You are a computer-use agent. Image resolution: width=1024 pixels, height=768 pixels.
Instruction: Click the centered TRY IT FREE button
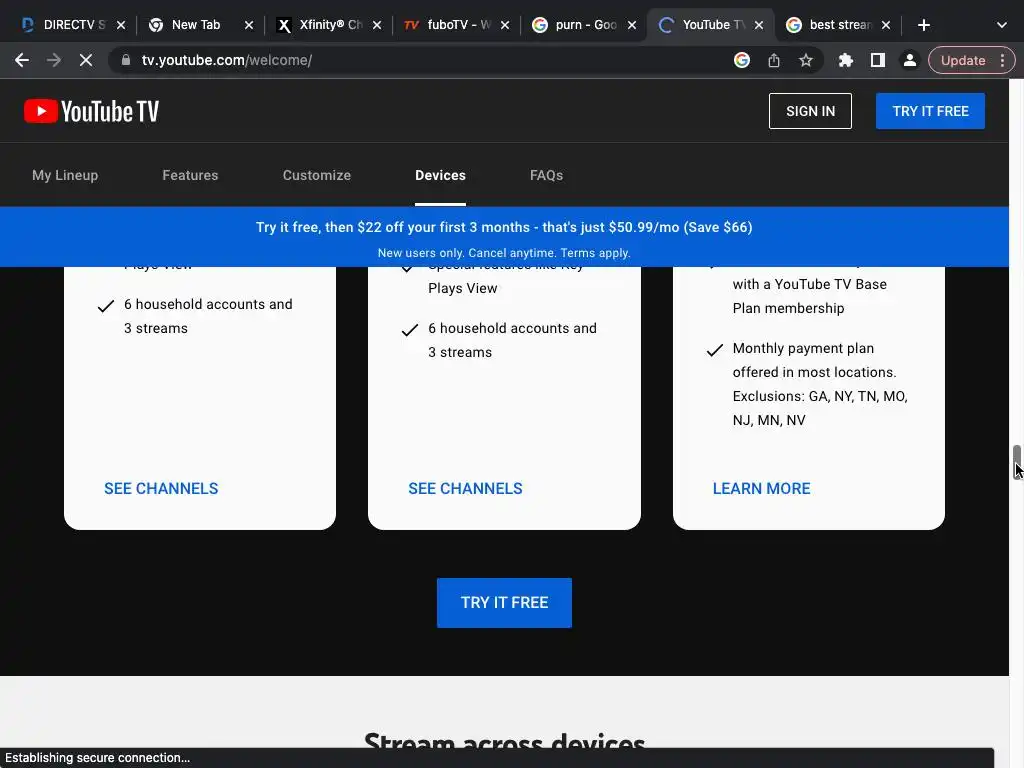pos(504,603)
